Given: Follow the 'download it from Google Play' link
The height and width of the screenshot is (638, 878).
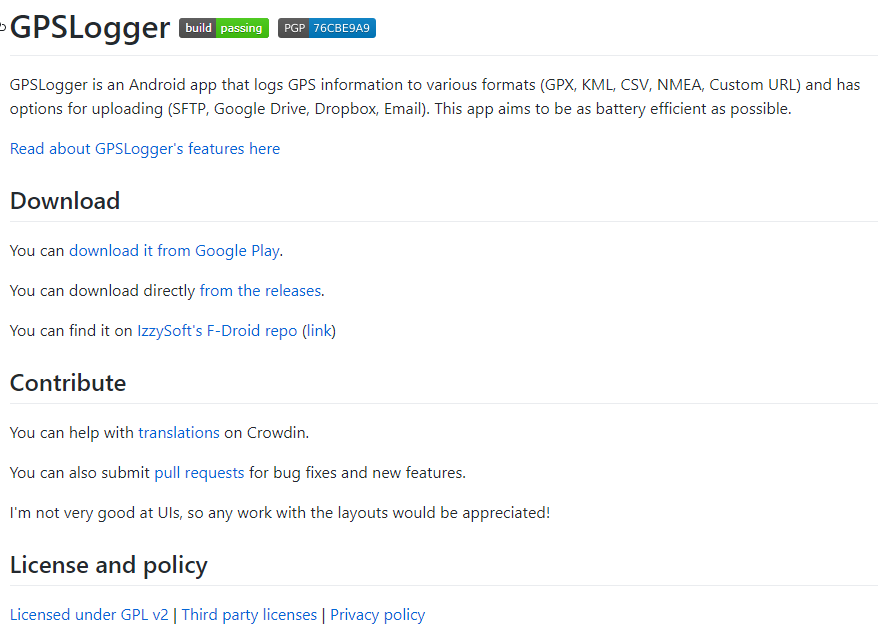Looking at the screenshot, I should coord(174,251).
